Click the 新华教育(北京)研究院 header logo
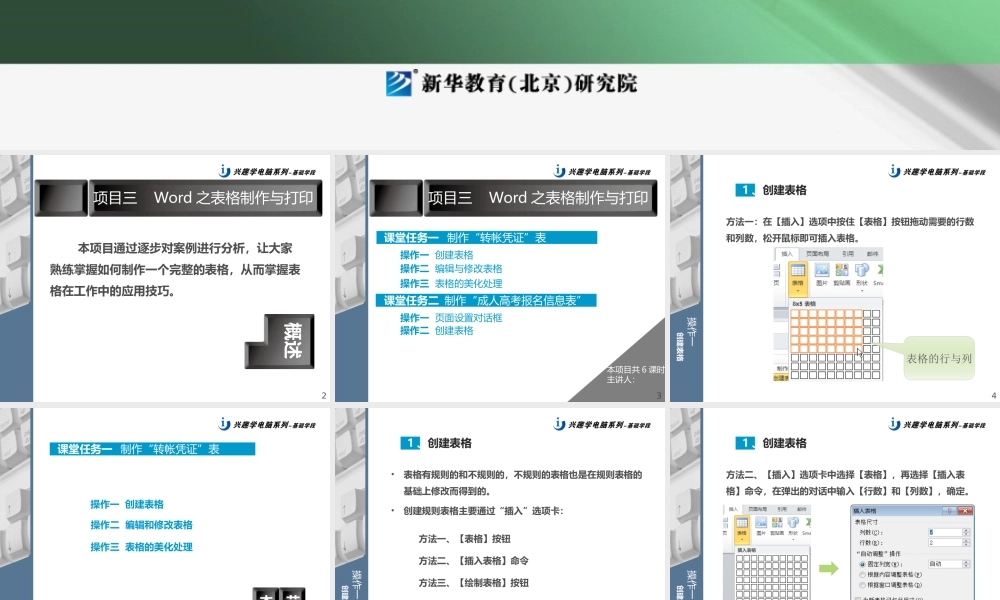 click(511, 84)
